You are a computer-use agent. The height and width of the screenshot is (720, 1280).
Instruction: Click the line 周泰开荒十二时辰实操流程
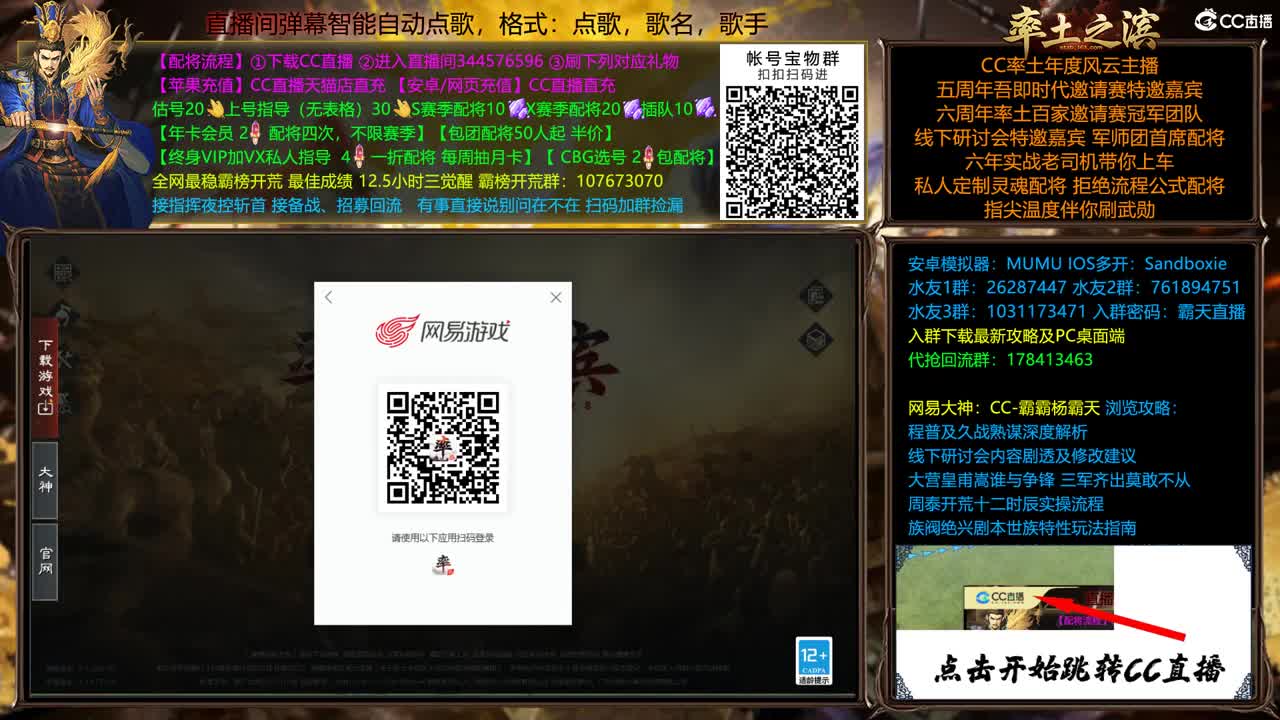click(1006, 504)
